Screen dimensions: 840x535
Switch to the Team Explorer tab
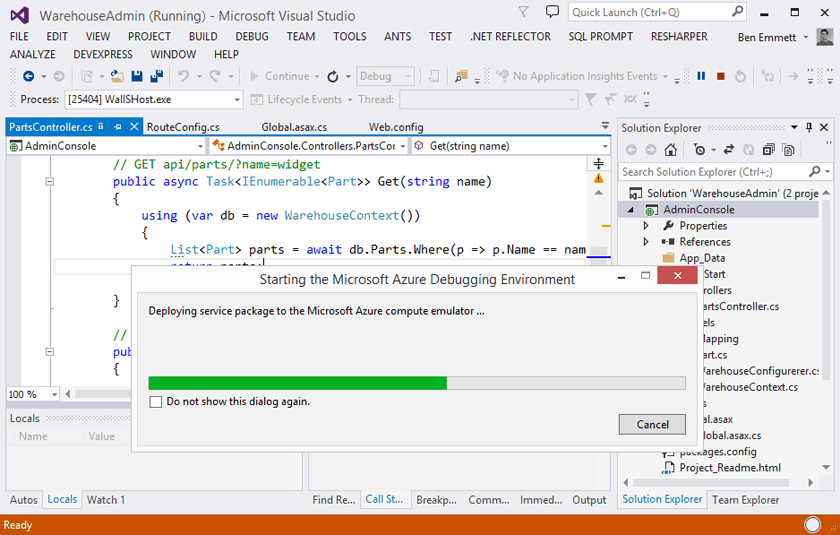(x=745, y=500)
